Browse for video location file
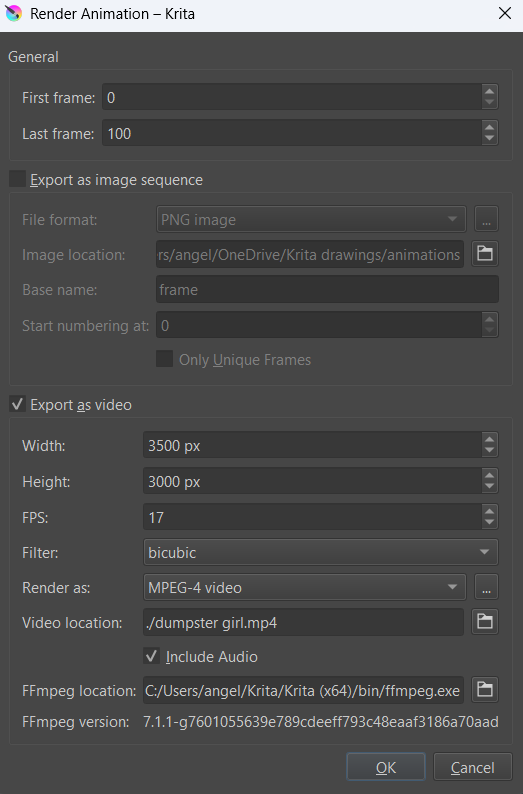This screenshot has height=794, width=523. 485,621
